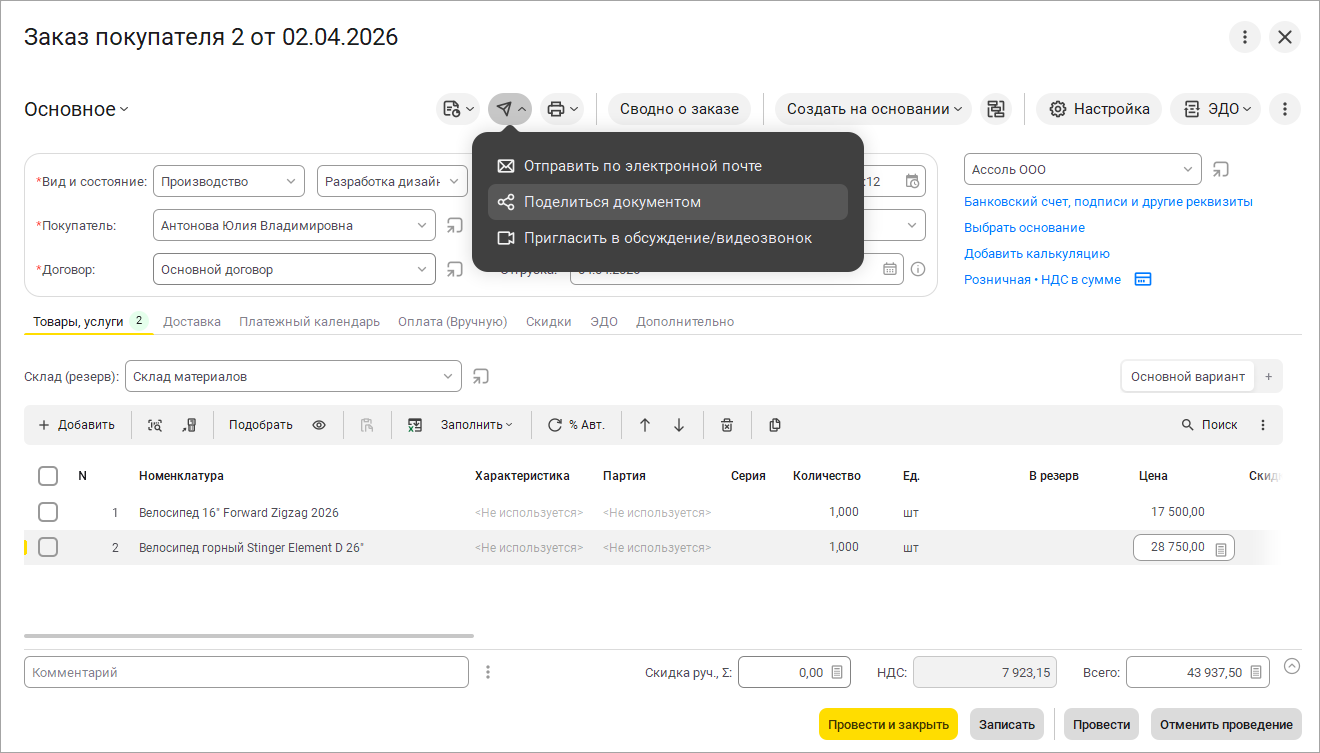Open the Склад материалов dropdown

point(447,376)
